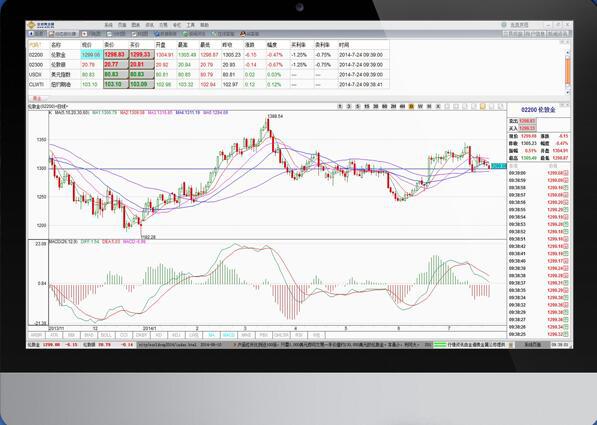Image resolution: width=597 pixels, height=425 pixels.
Task: Select the 15-minute chart period button
Action: click(x=366, y=107)
